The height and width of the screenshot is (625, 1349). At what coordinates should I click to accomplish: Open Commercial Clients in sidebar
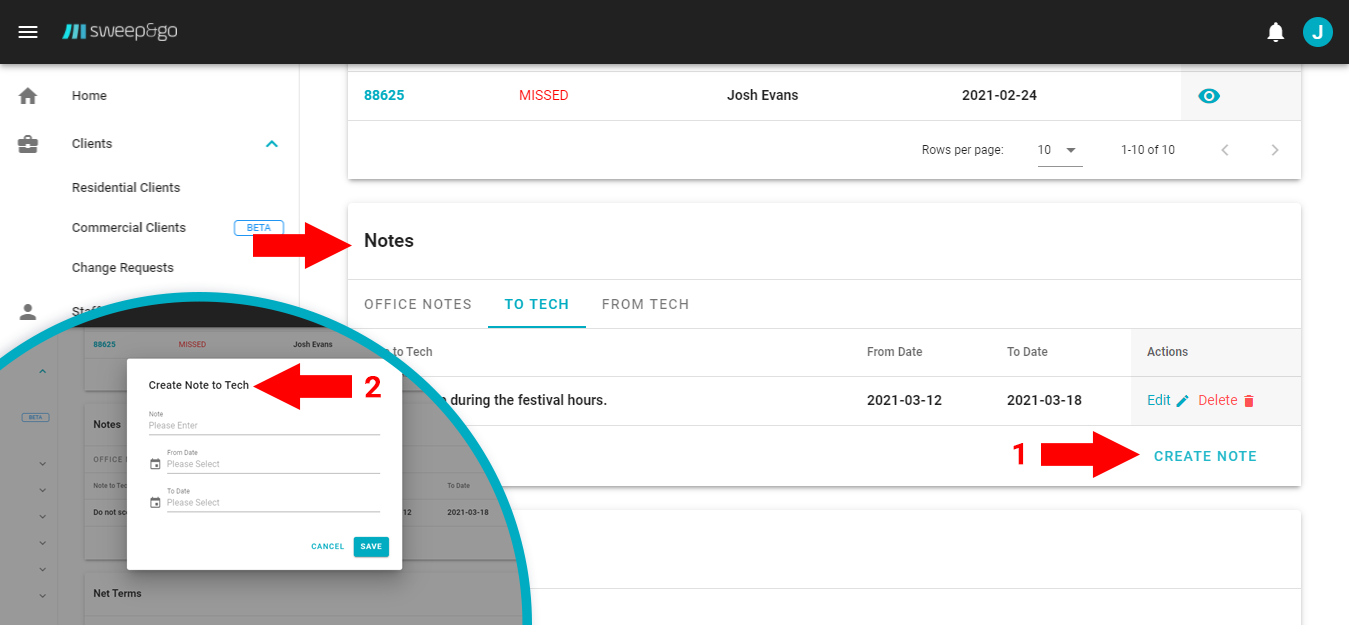pos(129,228)
